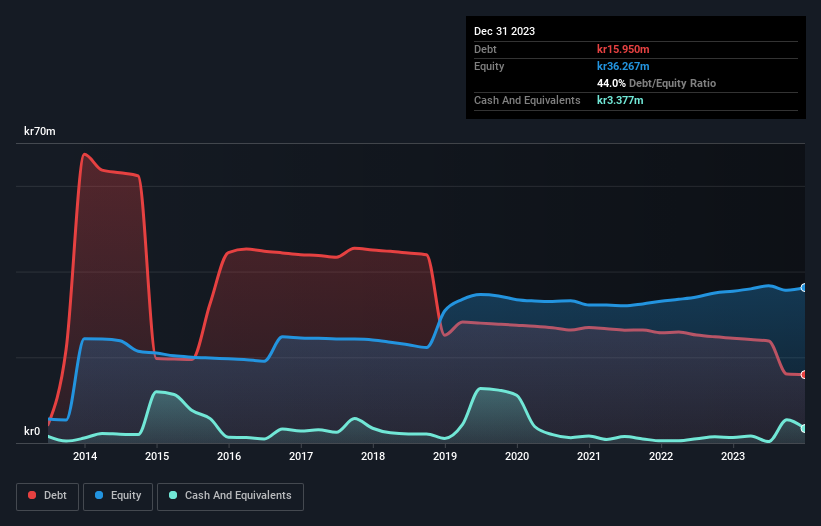The image size is (821, 526).
Task: Click the 44.0% Debt/Equity Ratio text
Action: tap(656, 83)
